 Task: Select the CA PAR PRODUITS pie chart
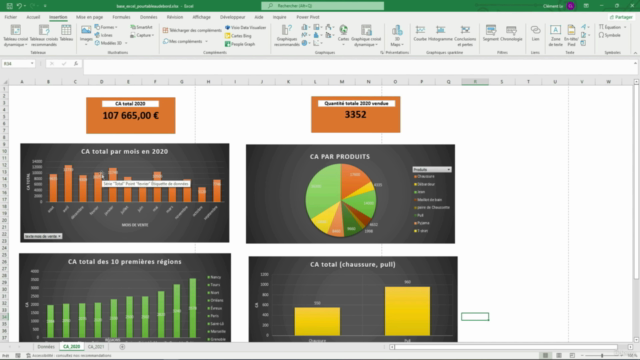[350, 194]
